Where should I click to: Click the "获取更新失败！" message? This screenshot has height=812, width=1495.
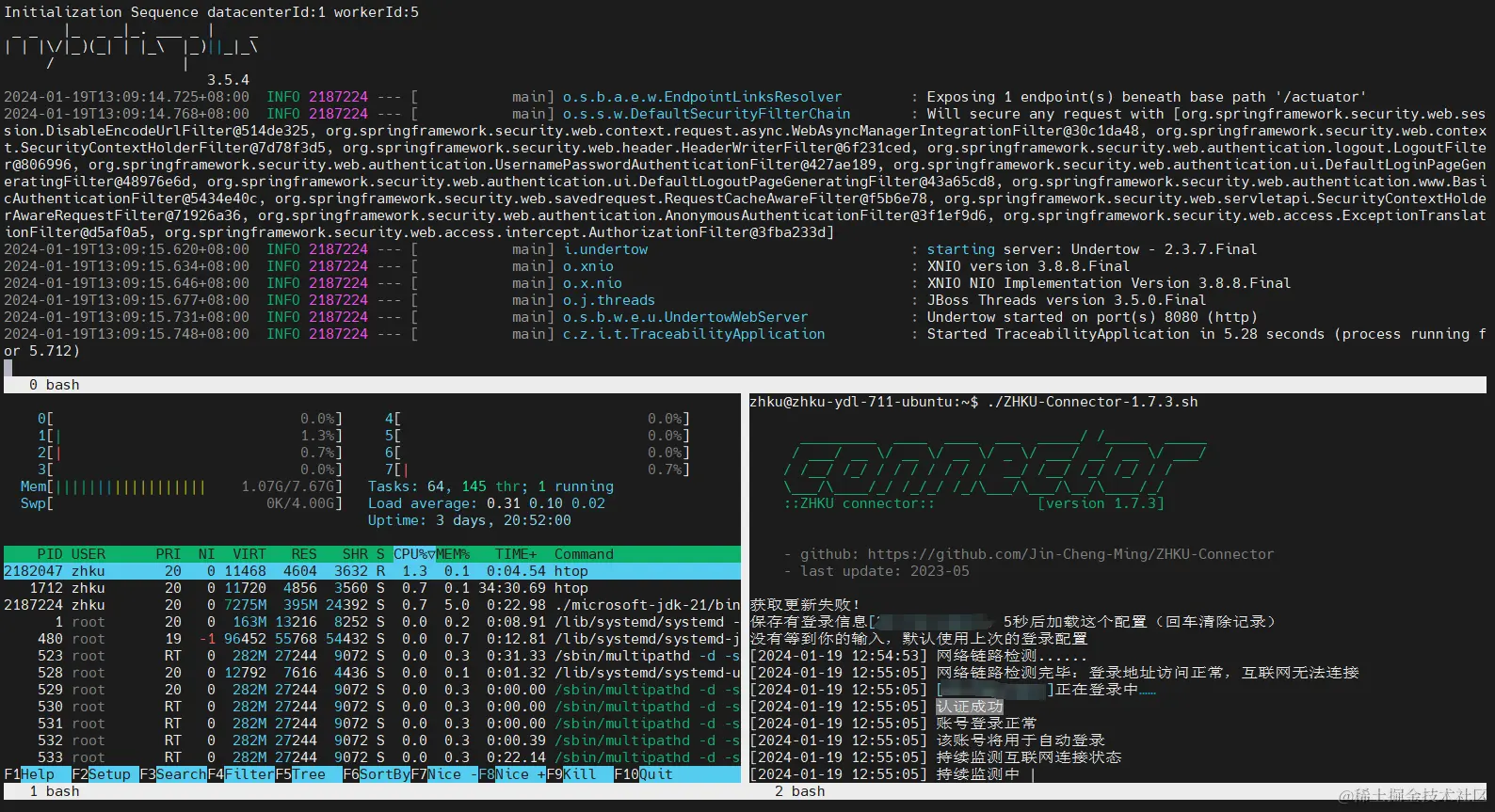[805, 605]
